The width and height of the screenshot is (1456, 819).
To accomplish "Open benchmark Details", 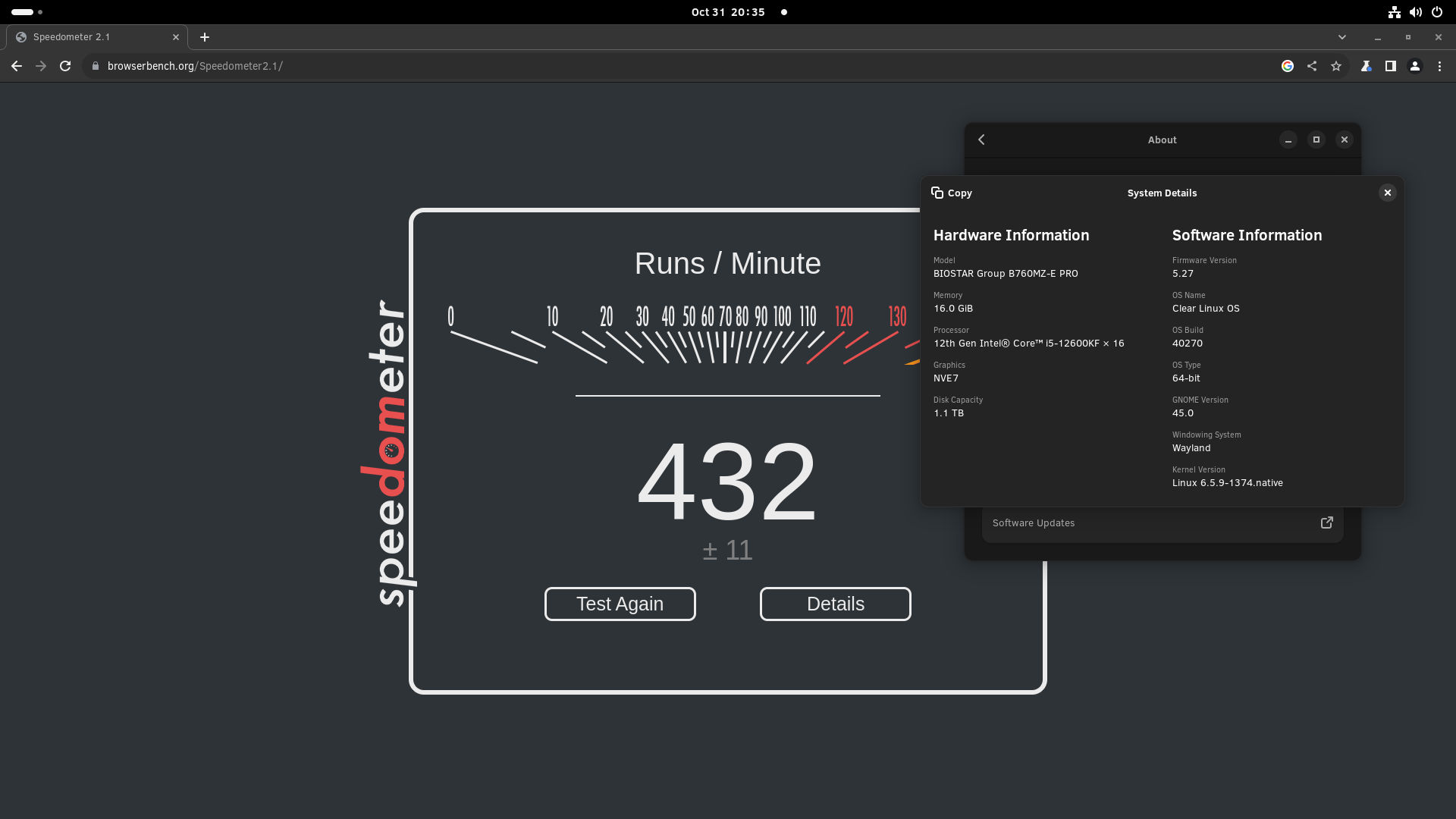I will click(836, 604).
